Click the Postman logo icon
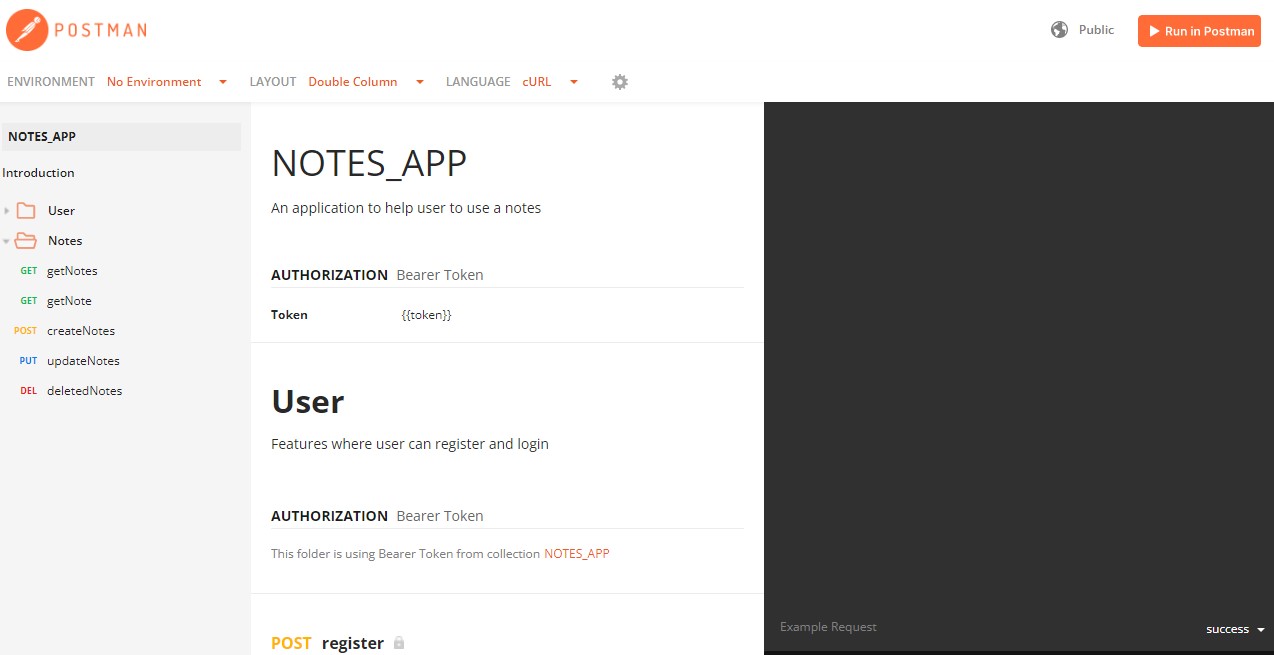 27,29
